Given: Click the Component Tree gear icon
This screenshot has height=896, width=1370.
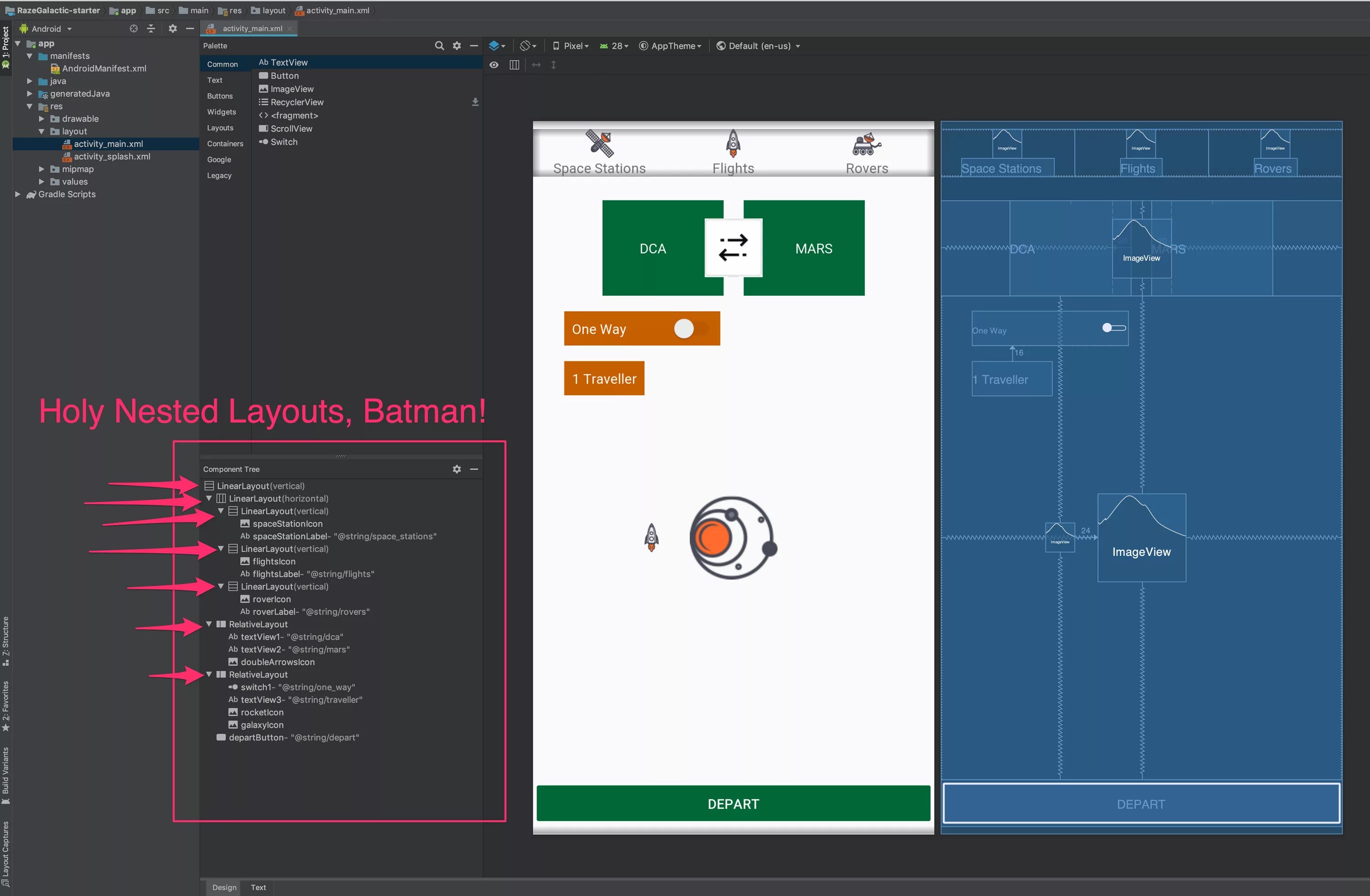Looking at the screenshot, I should point(457,469).
